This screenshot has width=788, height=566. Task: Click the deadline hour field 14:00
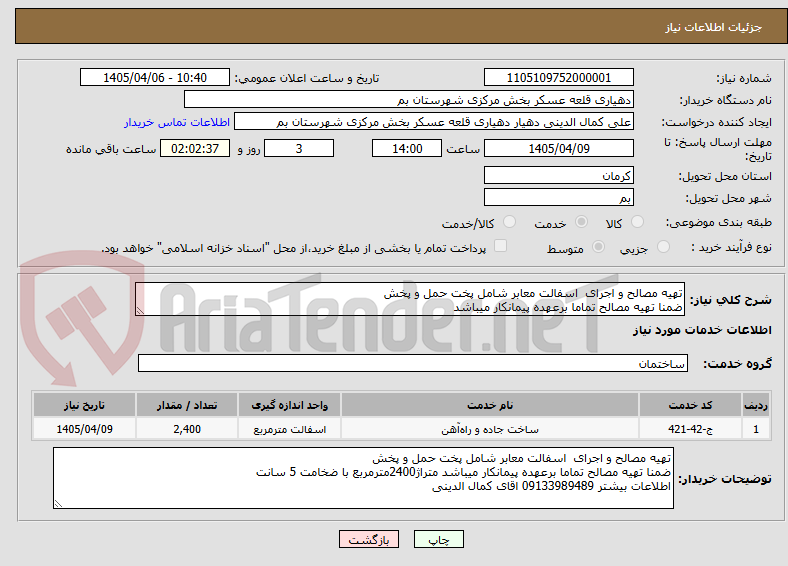[407, 148]
